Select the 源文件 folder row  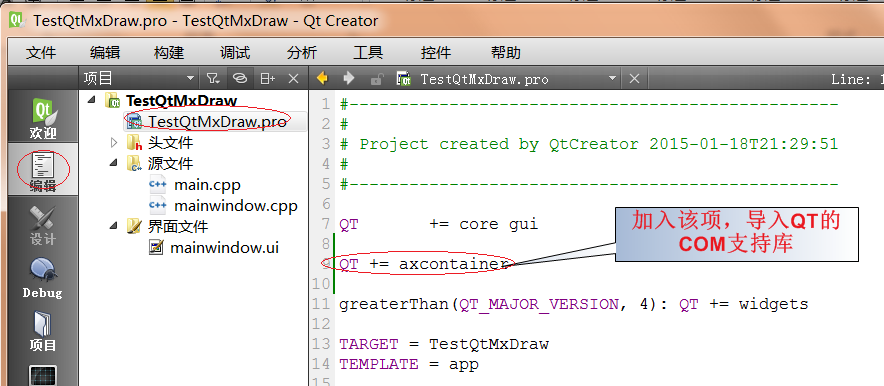point(170,163)
